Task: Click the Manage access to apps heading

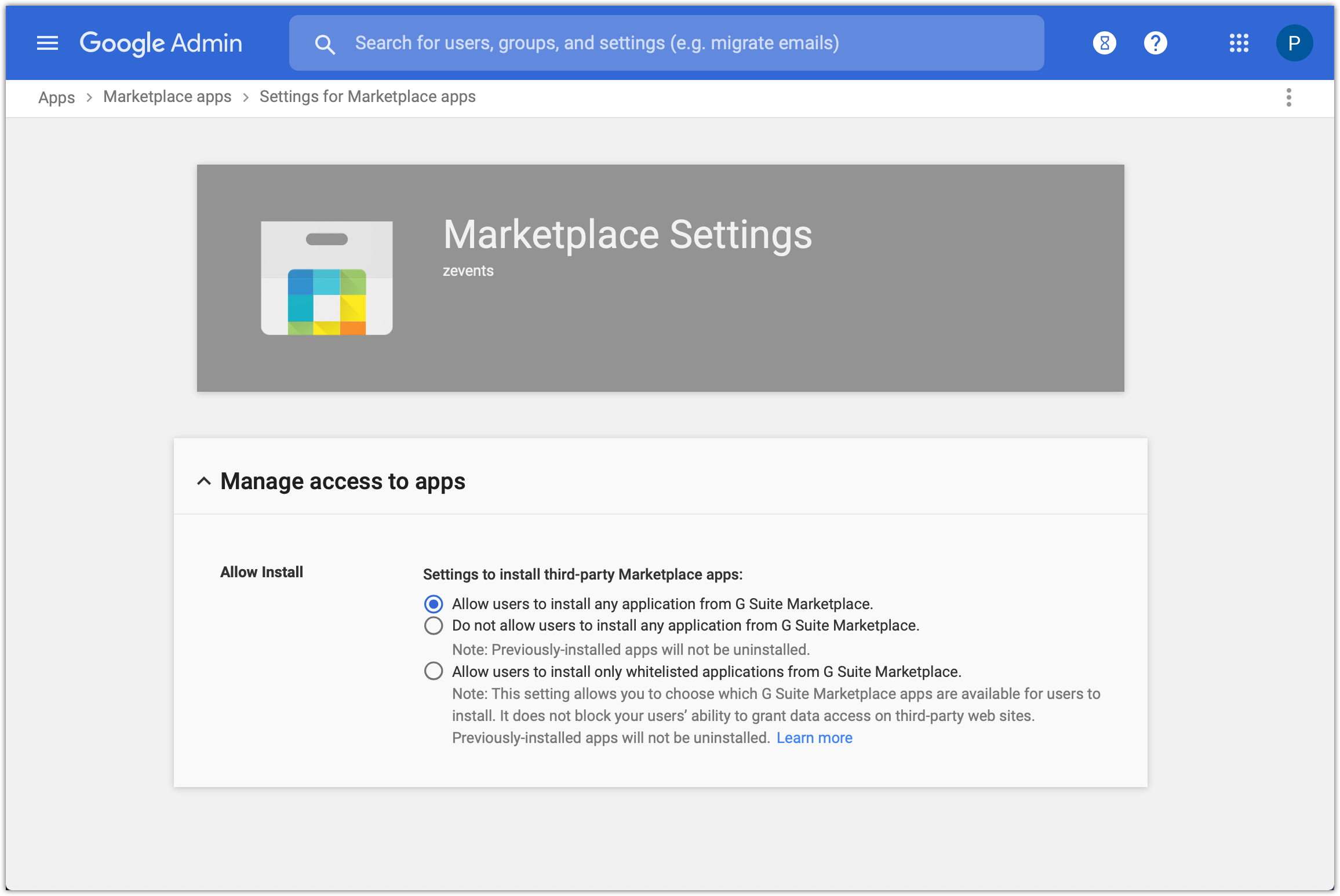Action: click(343, 481)
